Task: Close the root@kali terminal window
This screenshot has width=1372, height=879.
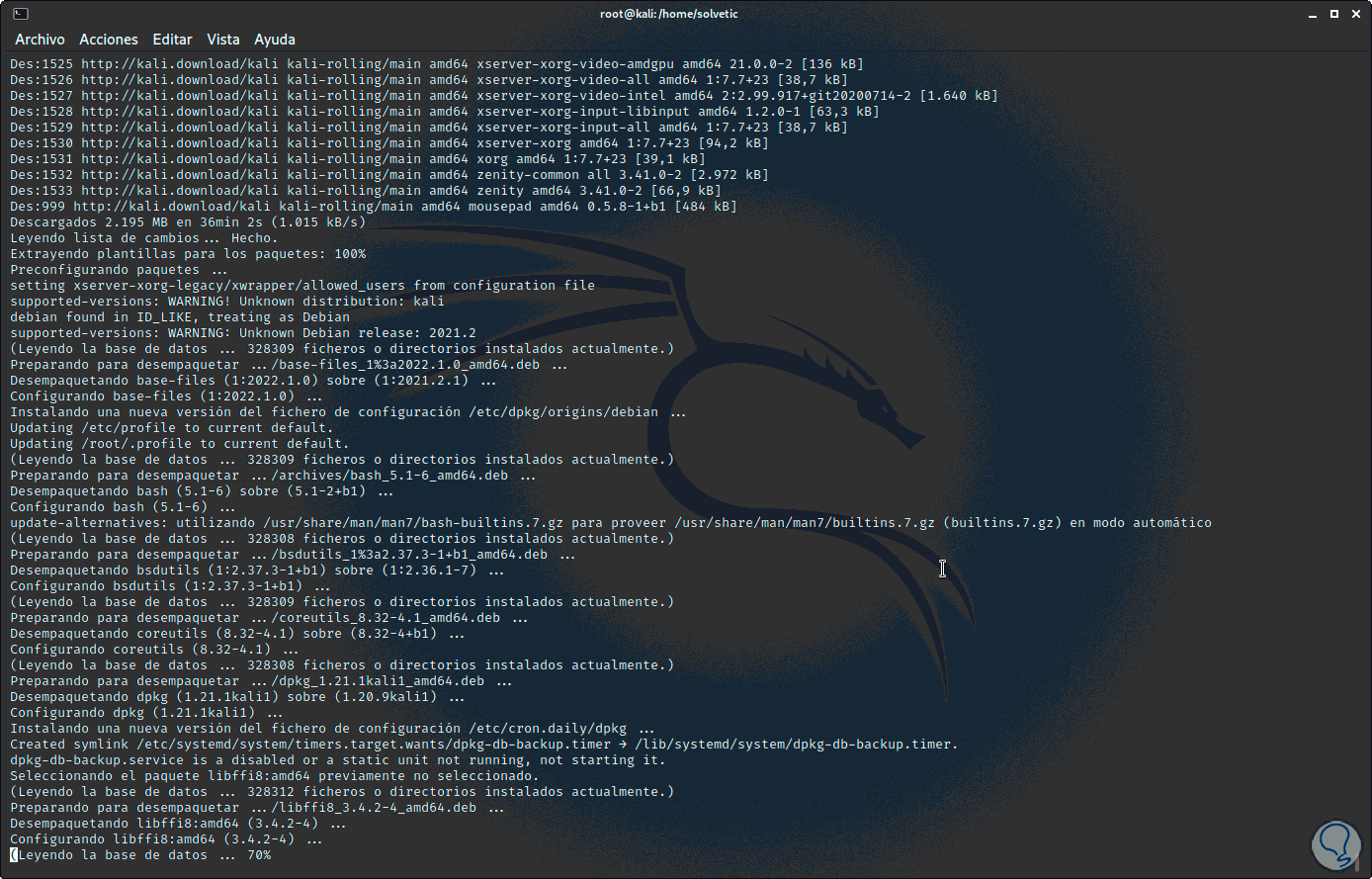Action: [1355, 14]
